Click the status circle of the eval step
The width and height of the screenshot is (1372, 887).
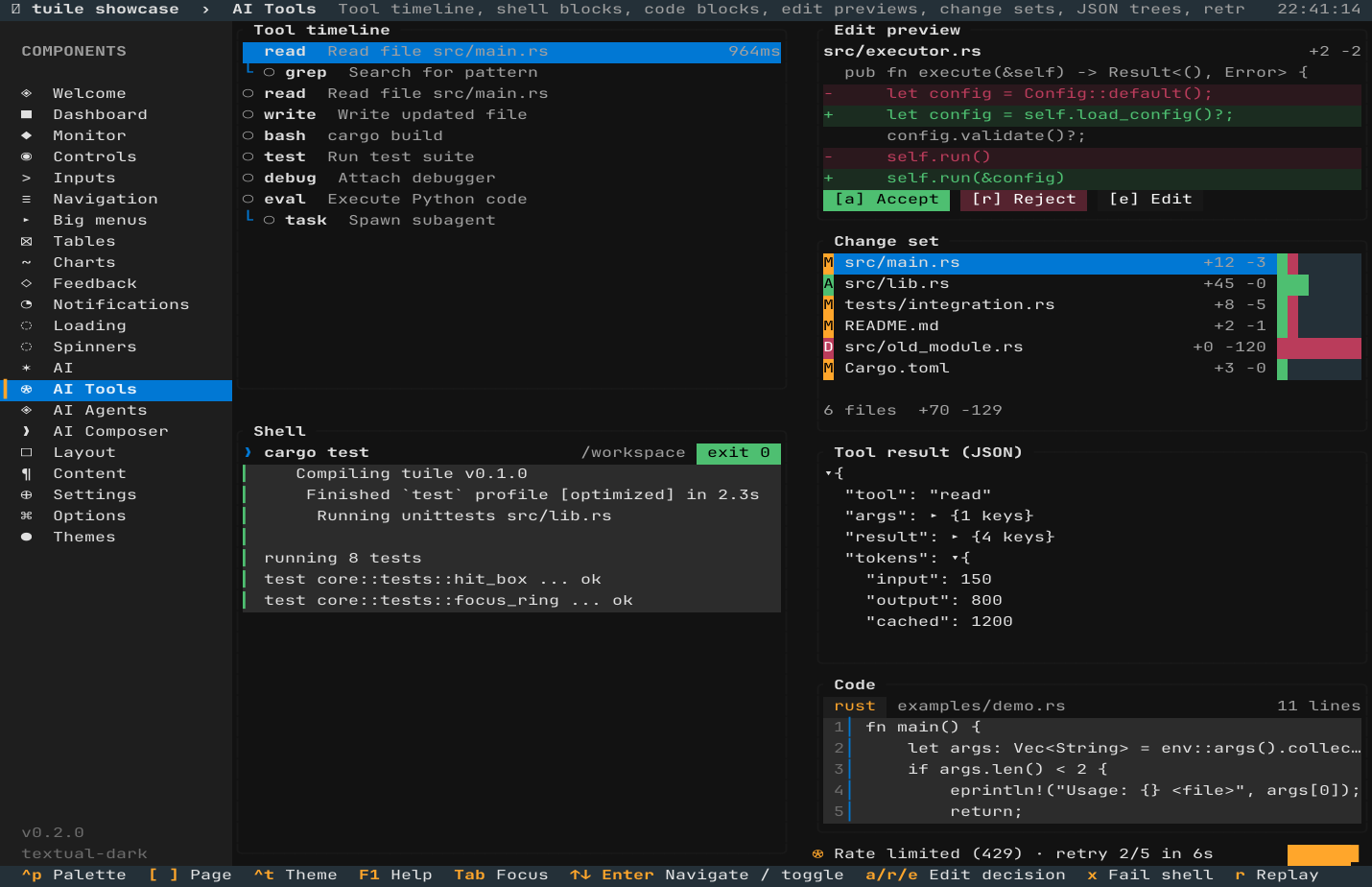tap(248, 199)
